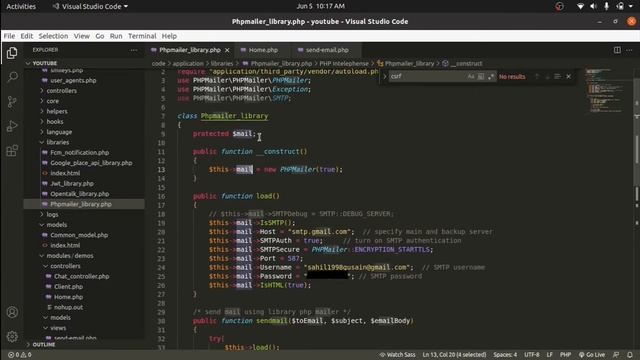Click Activities in the top bar
Viewport: 640px width, 360px height.
coord(21,6)
